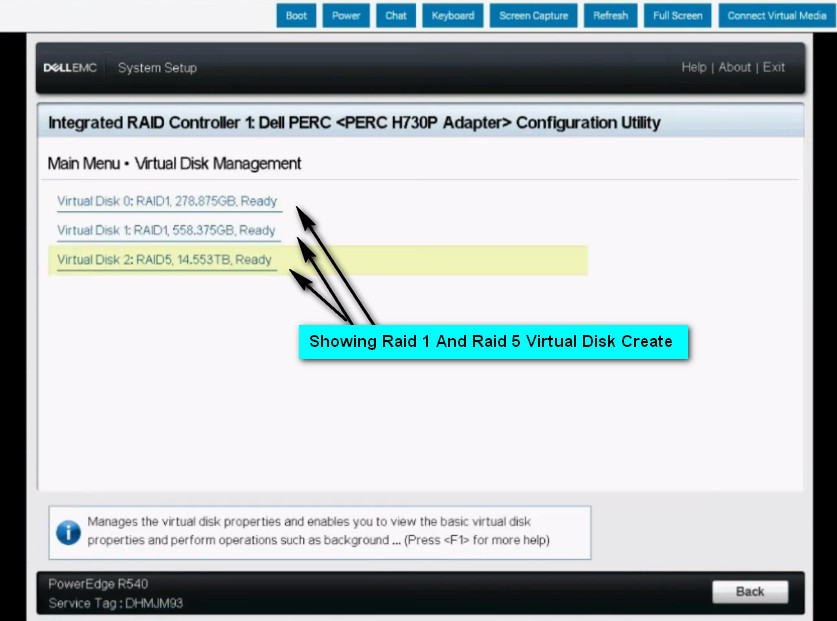Viewport: 837px width, 621px height.
Task: Click the Screen Capture button
Action: pos(533,15)
